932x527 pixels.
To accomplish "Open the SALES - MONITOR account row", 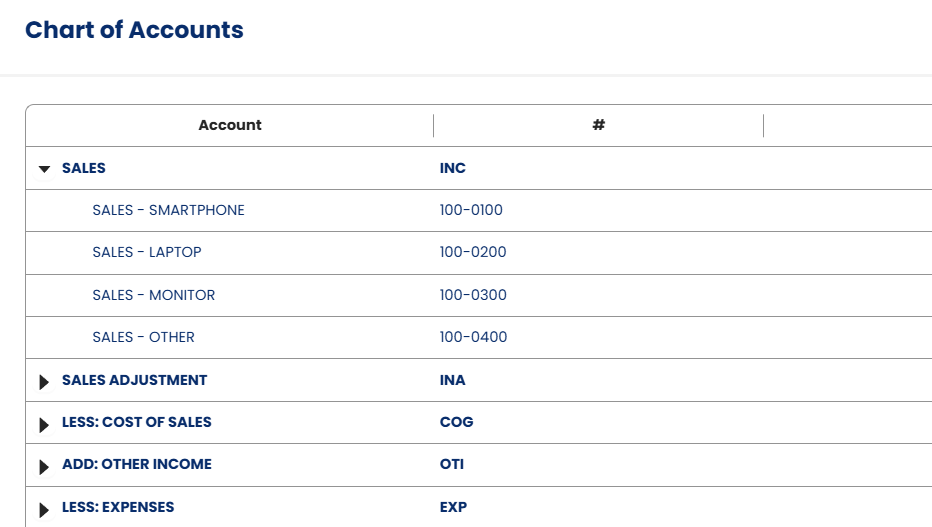I will 153,295.
